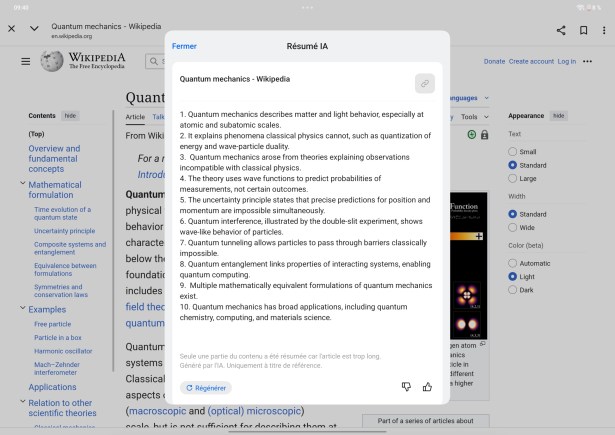The height and width of the screenshot is (435, 615).
Task: Select the Small text size radio
Action: 512,151
